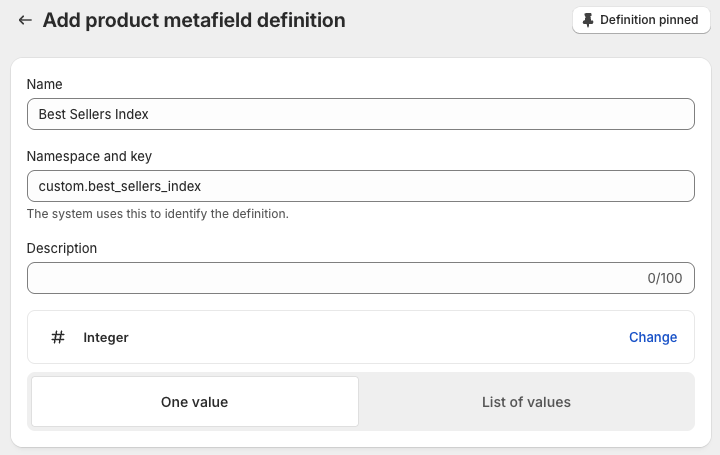720x455 pixels.
Task: Click the Namespace and key label
Action: pos(89,157)
